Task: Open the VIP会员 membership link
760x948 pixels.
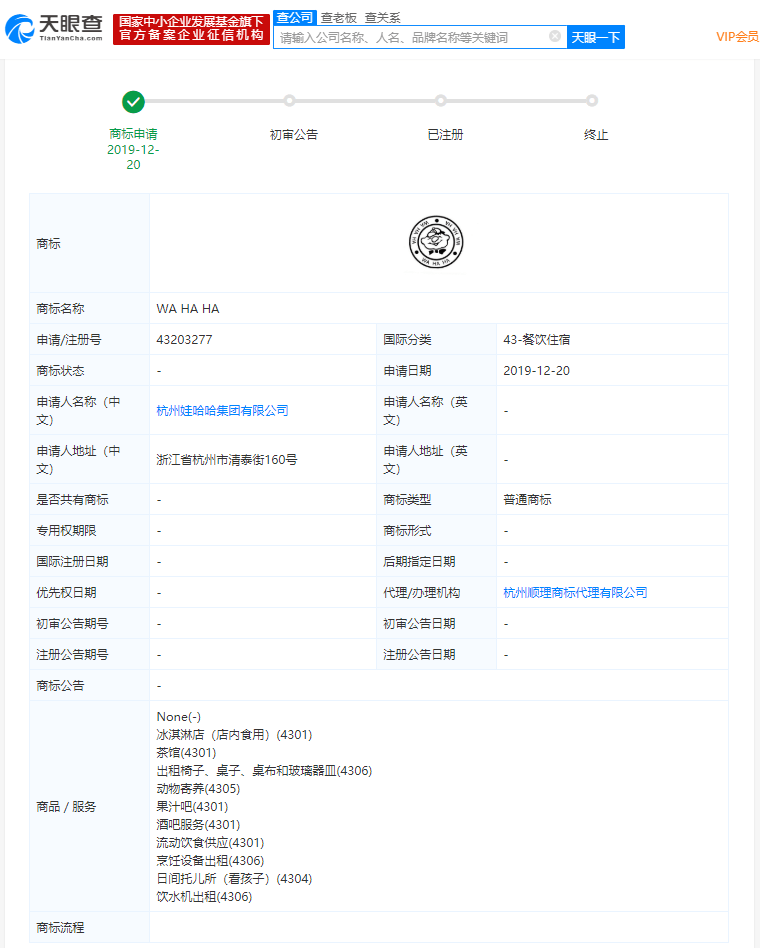Action: [737, 37]
